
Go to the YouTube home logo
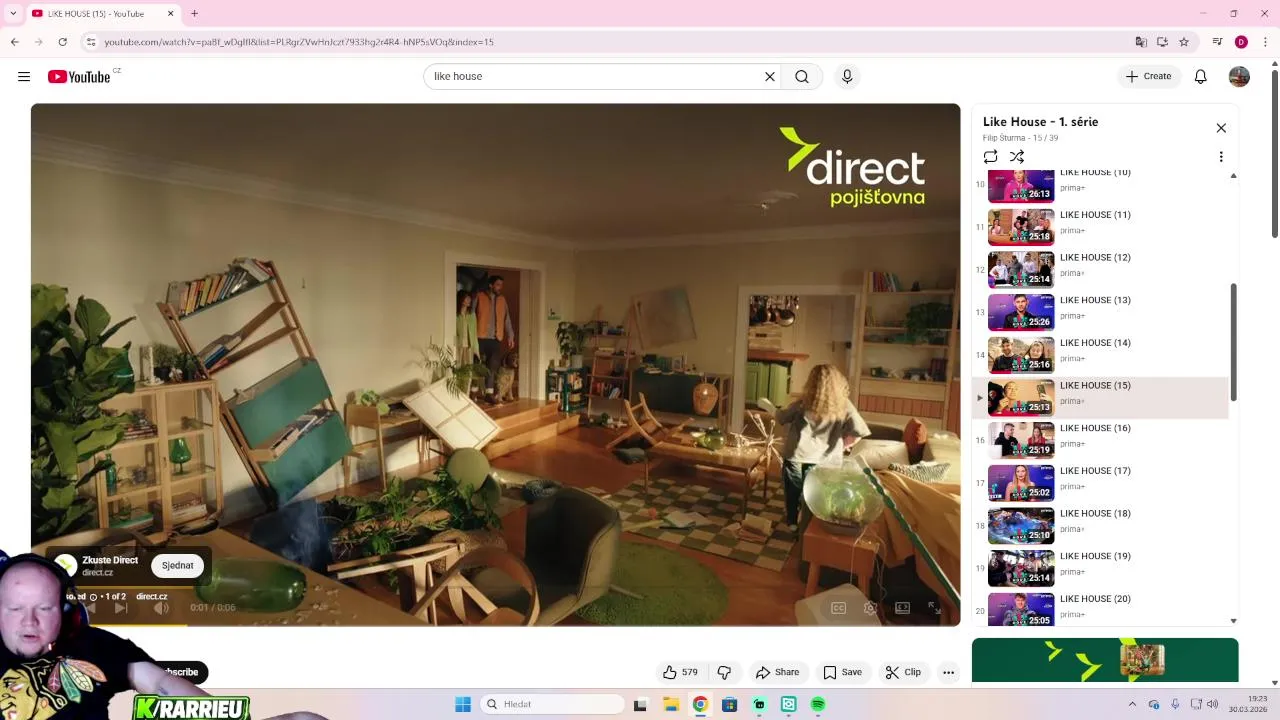pos(79,77)
